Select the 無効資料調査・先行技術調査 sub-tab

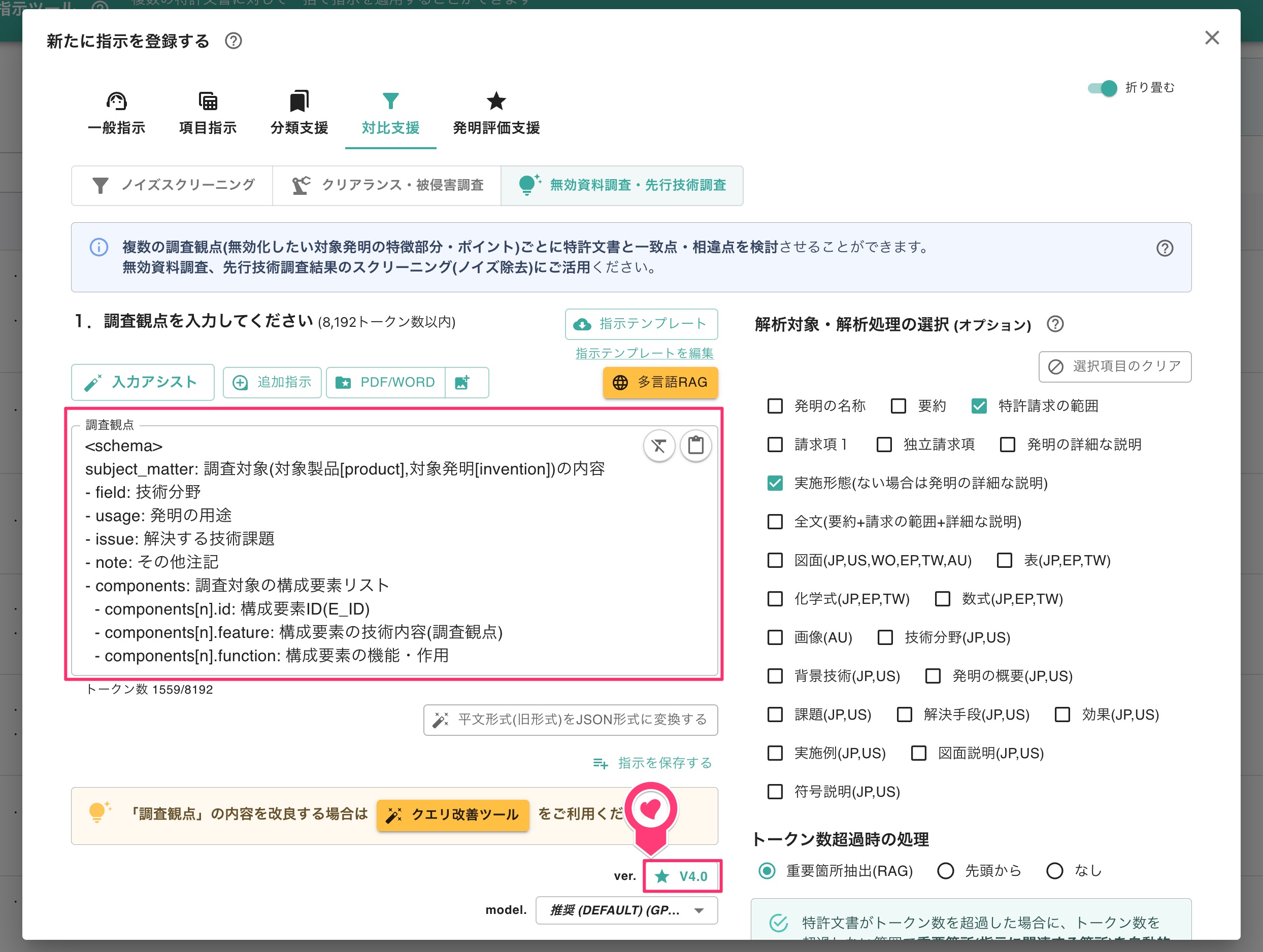click(622, 186)
